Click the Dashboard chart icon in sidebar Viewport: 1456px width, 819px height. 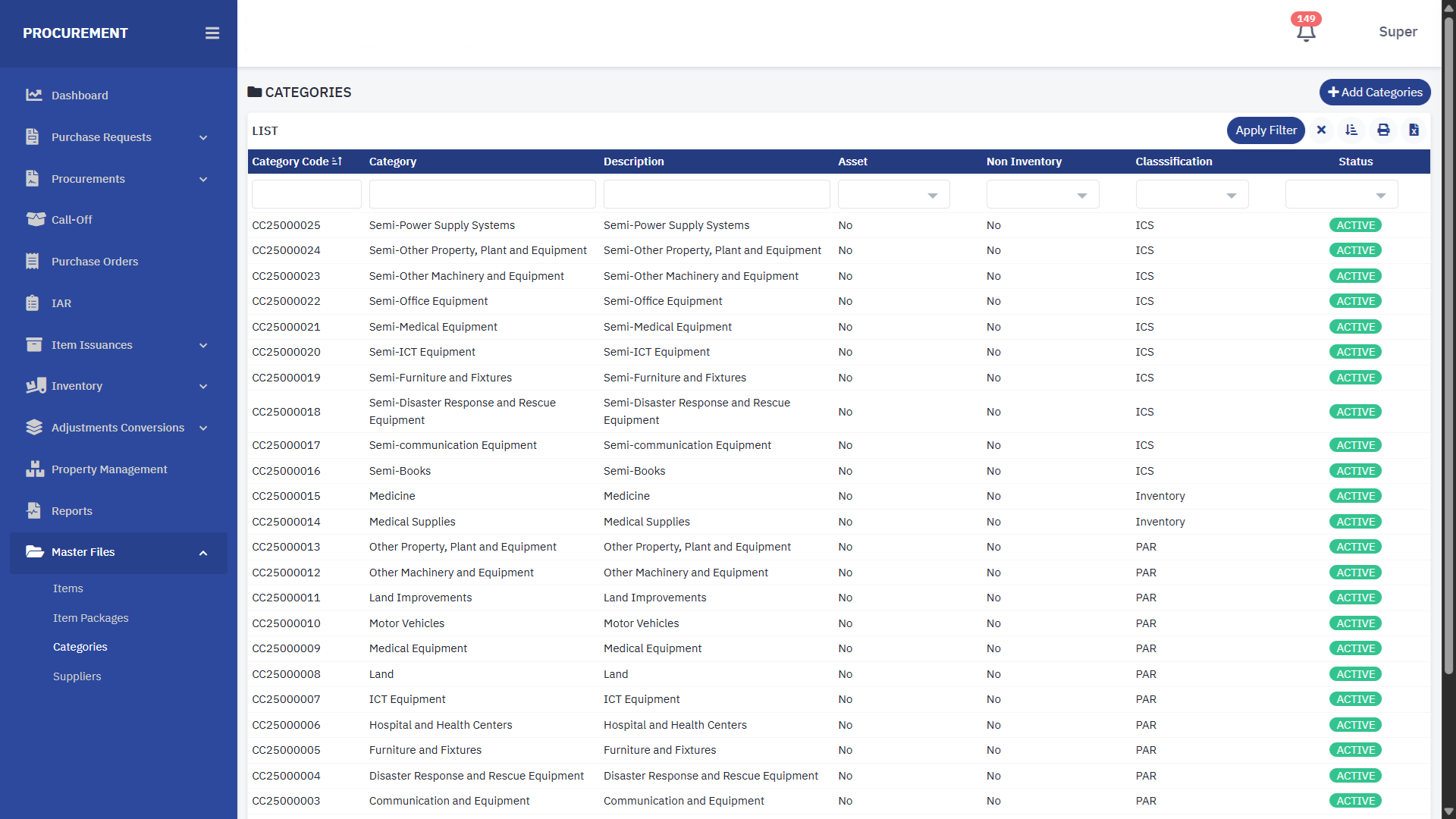[33, 96]
